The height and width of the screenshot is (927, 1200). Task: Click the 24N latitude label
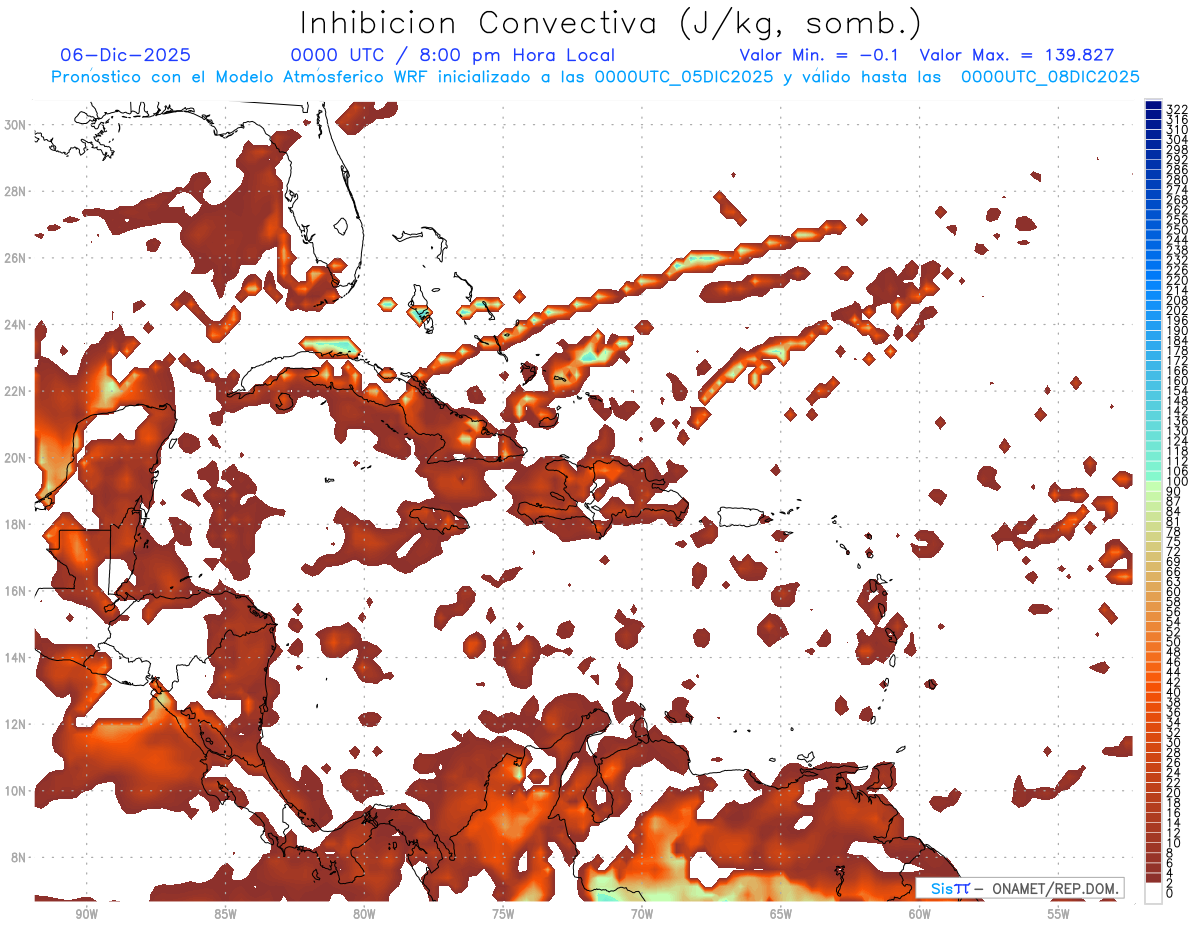(x=17, y=325)
